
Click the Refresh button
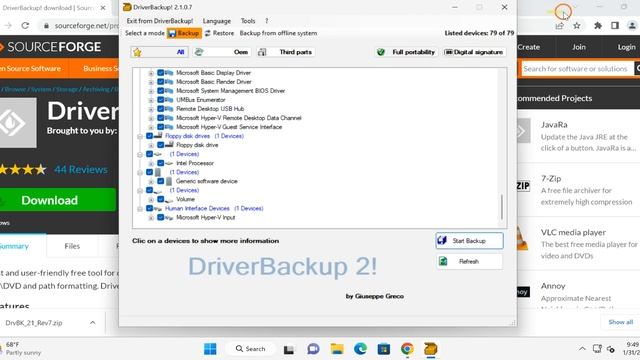pos(469,261)
